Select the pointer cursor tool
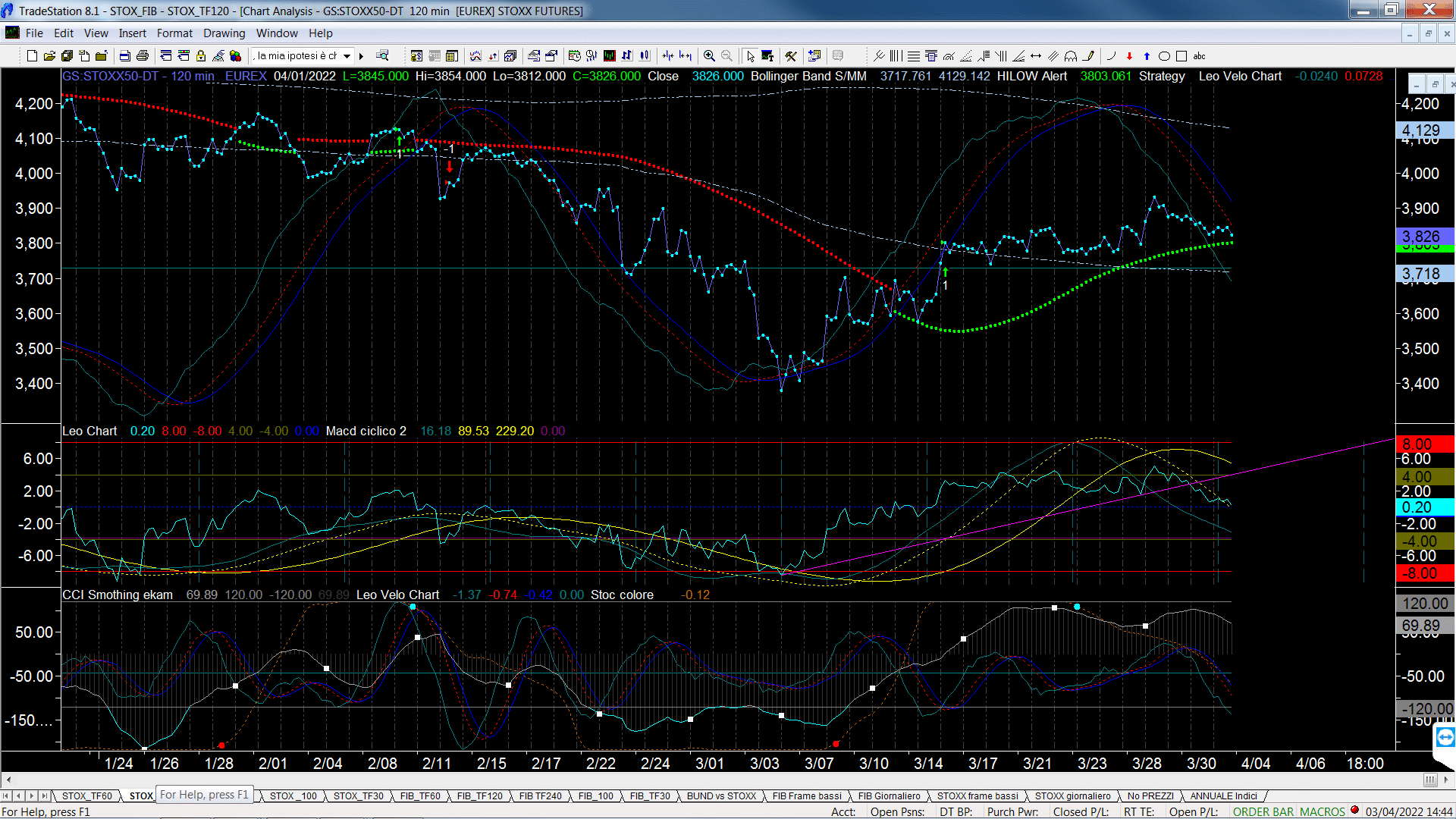Screen dimensions: 1456x819 click(750, 55)
